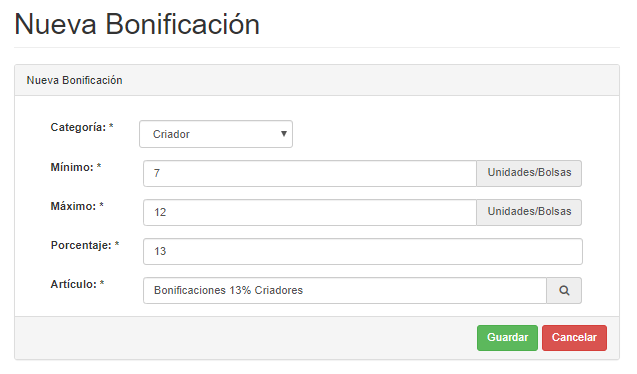Click the magnifier search icon beside Artículo
Viewport: 637px width, 374px height.
564,290
